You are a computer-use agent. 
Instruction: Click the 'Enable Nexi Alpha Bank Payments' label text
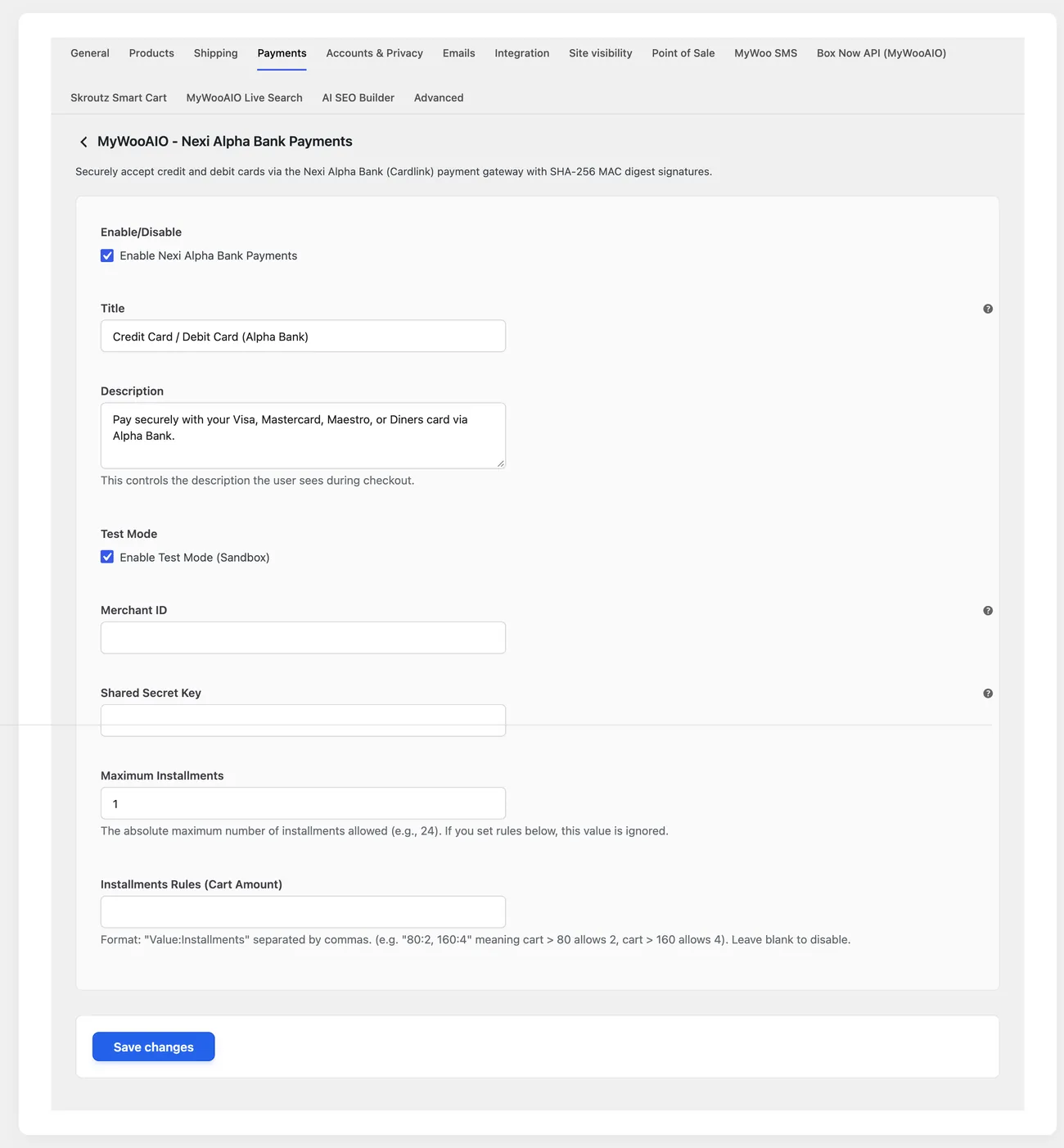pos(209,255)
